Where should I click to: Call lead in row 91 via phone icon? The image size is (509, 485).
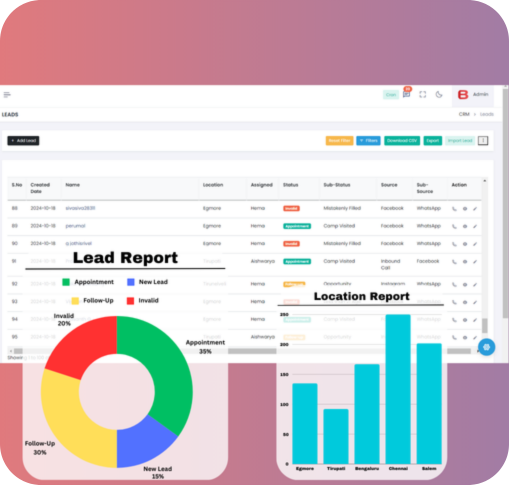click(454, 262)
